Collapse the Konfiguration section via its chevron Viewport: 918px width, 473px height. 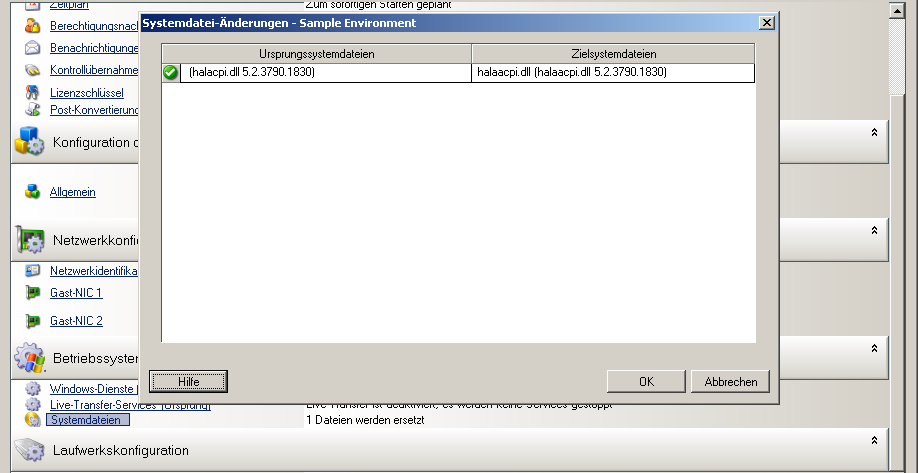874,132
